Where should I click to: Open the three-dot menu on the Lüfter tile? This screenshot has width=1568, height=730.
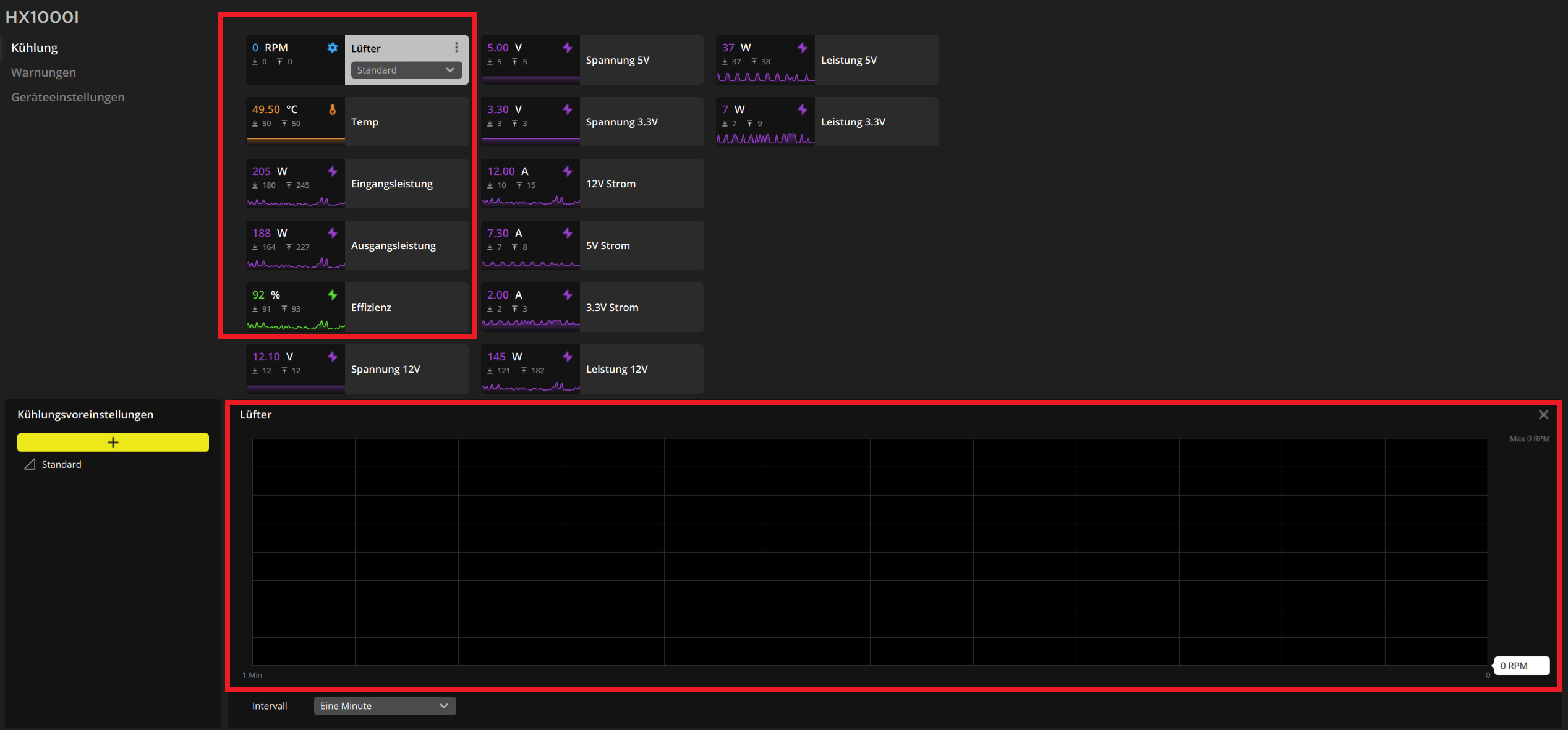(456, 48)
